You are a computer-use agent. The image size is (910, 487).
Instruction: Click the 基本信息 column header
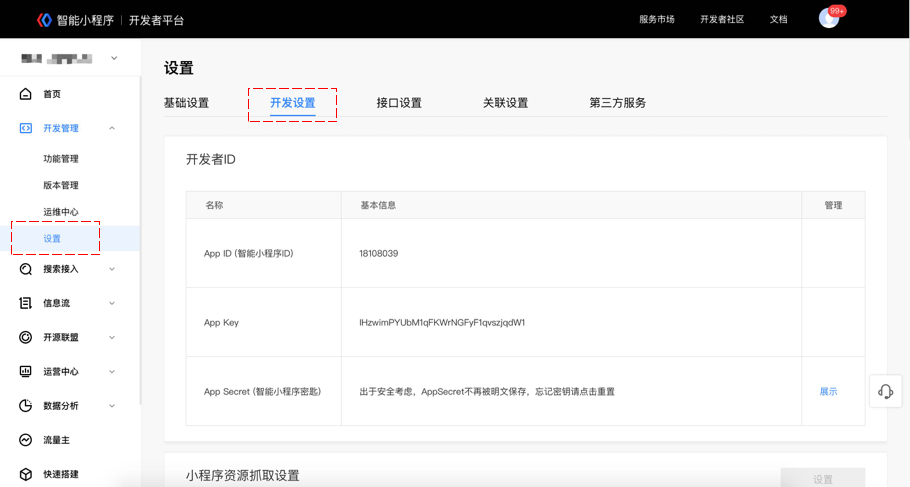(x=378, y=205)
